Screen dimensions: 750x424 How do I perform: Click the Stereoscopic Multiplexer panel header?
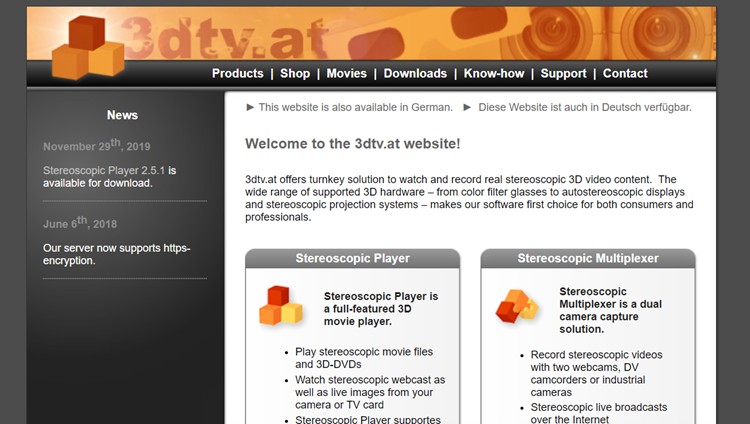pyautogui.click(x=587, y=258)
